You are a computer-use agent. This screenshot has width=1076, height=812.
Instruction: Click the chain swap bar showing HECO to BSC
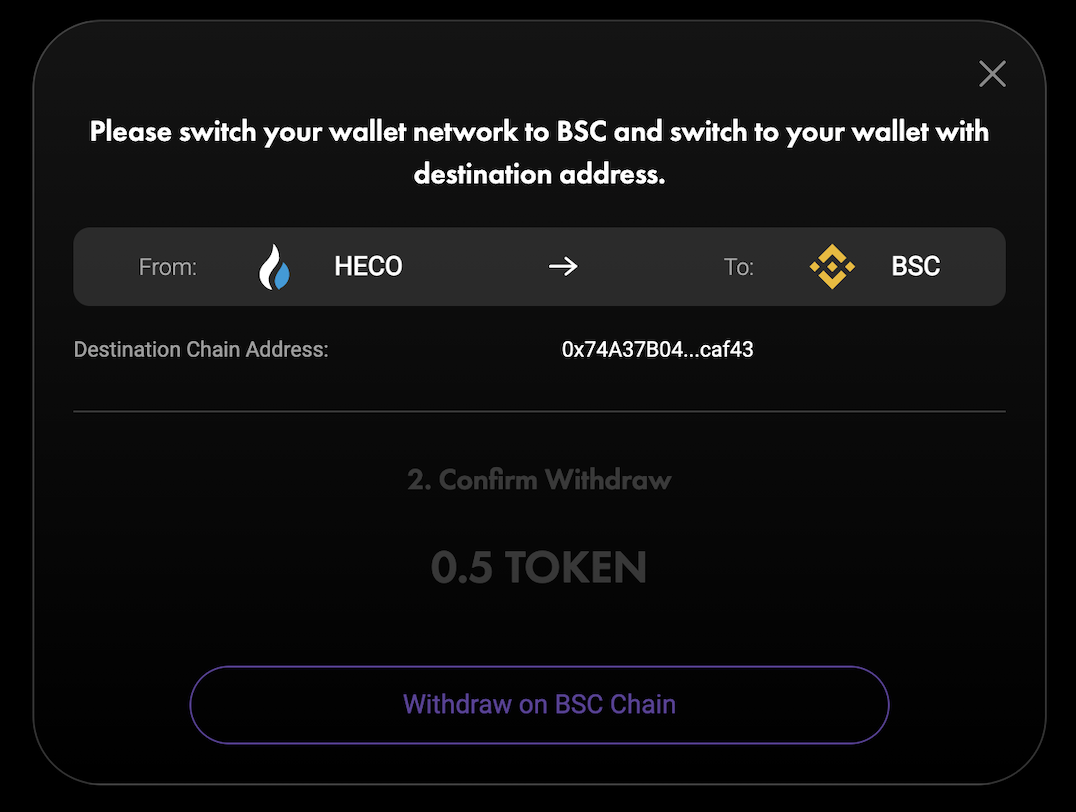click(539, 266)
